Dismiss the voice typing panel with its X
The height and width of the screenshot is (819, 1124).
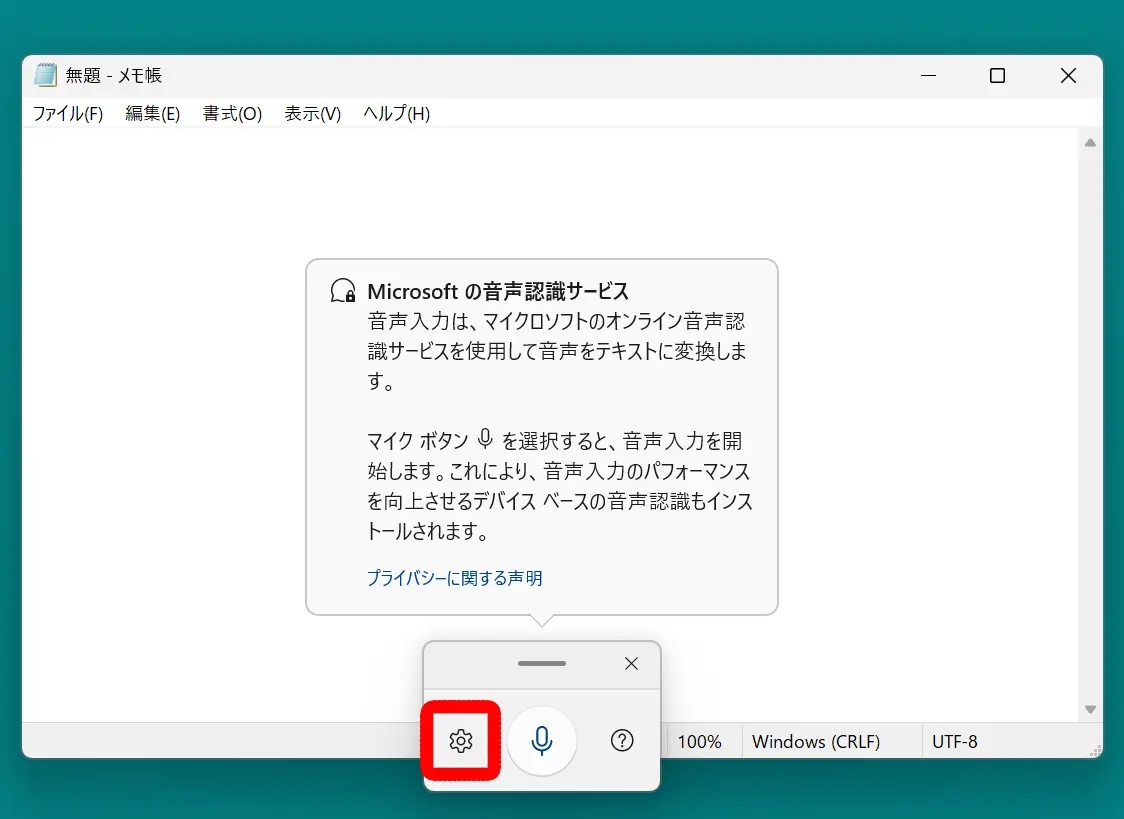pos(631,663)
